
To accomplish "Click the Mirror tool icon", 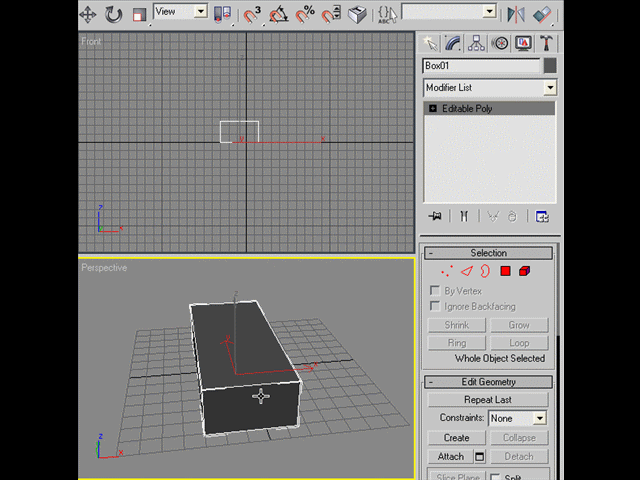I will pos(516,15).
